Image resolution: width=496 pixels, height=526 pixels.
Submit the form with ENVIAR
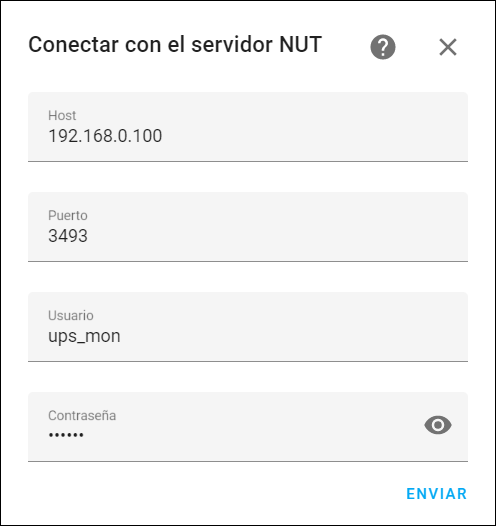point(437,494)
